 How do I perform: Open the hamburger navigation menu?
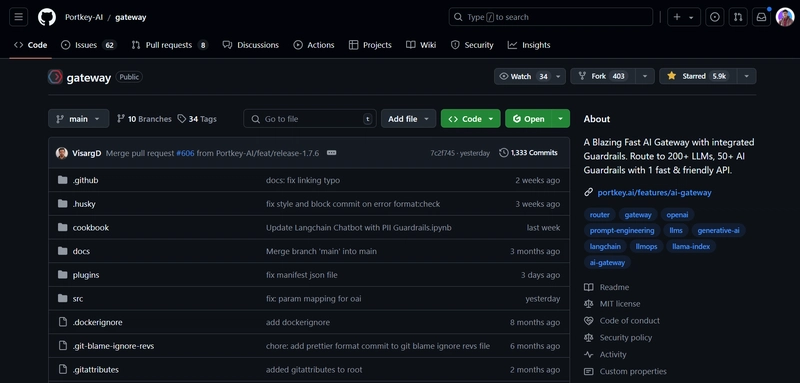(18, 17)
